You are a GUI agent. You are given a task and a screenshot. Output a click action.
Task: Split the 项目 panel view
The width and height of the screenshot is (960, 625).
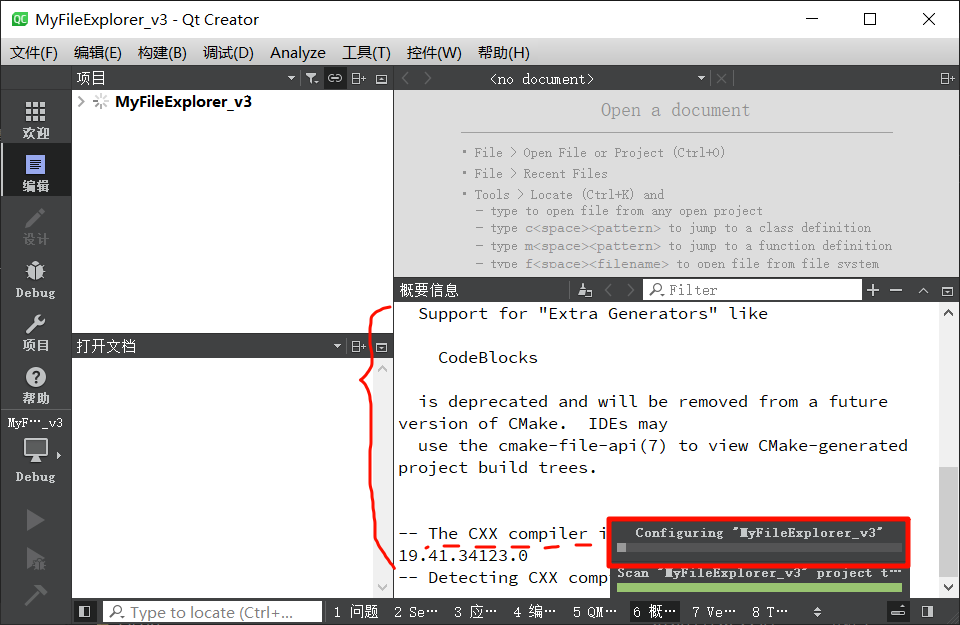pyautogui.click(x=359, y=78)
